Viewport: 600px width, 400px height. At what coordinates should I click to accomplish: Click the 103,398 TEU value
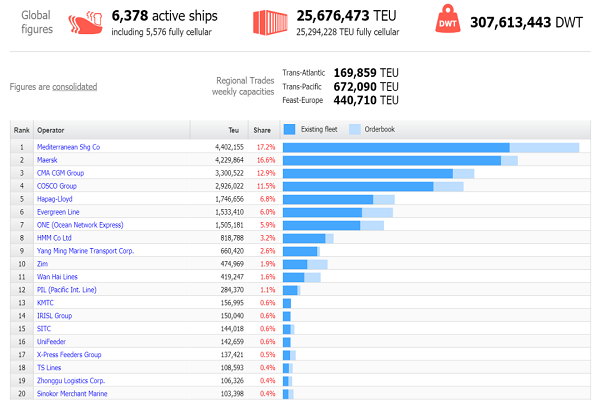tap(232, 393)
